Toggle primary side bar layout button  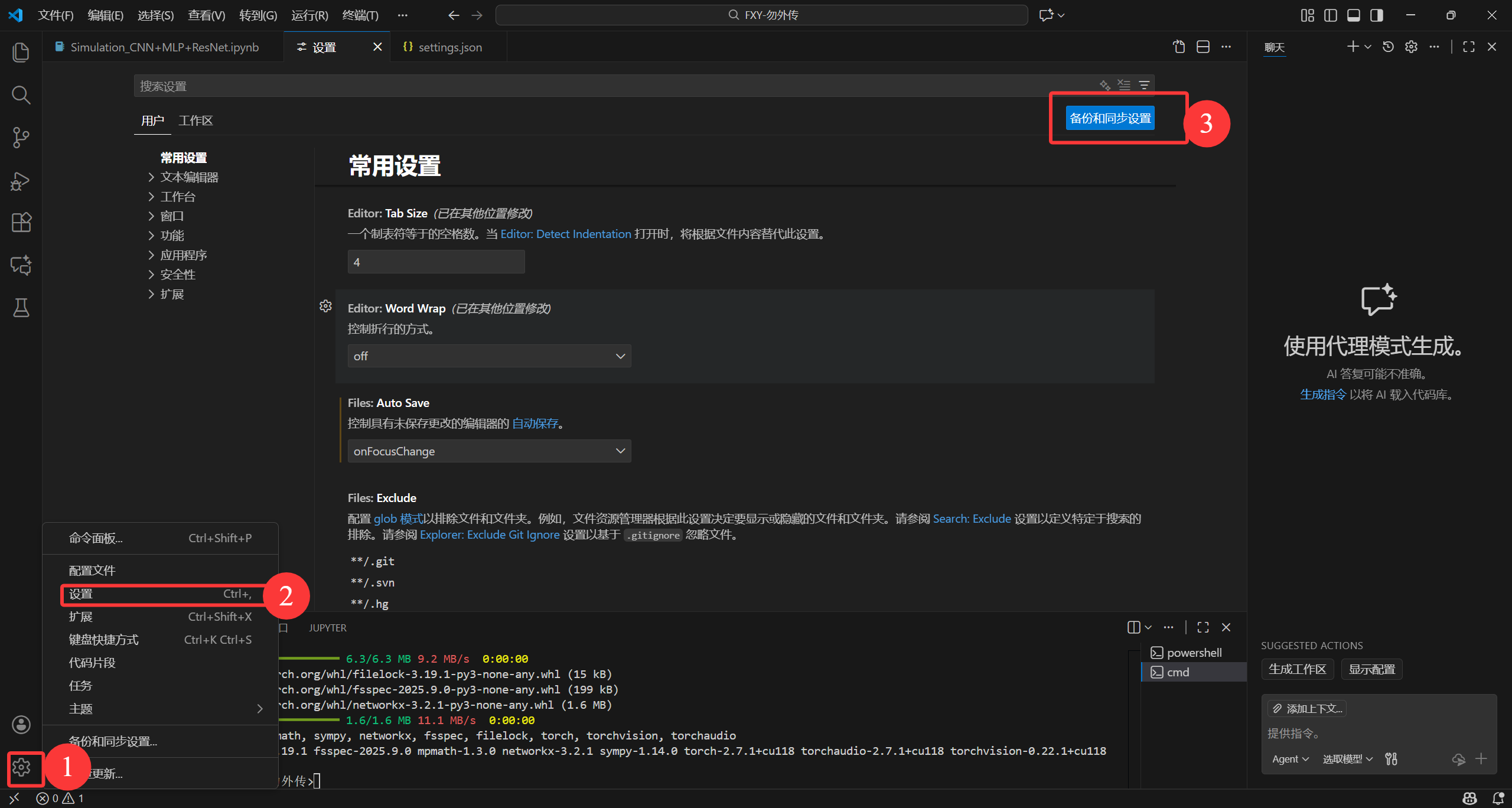(1331, 15)
